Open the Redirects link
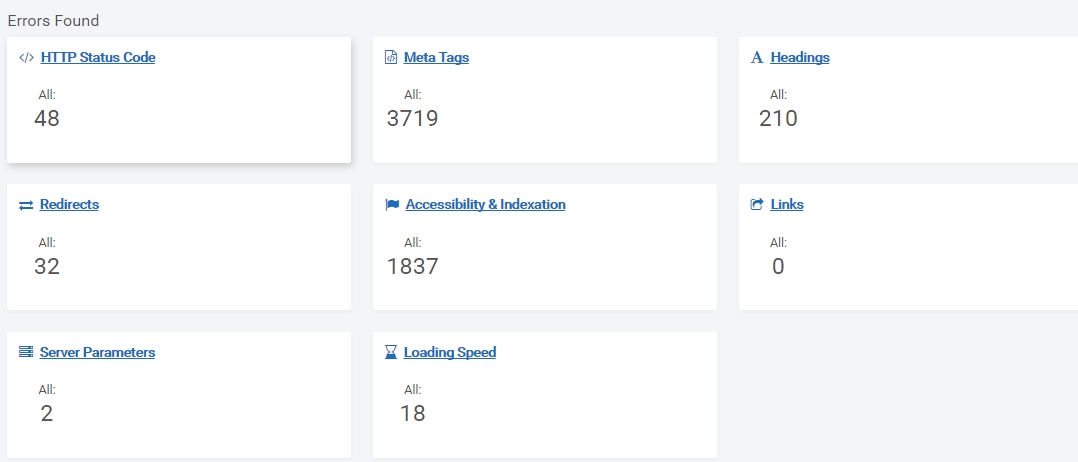The width and height of the screenshot is (1078, 462). tap(69, 205)
